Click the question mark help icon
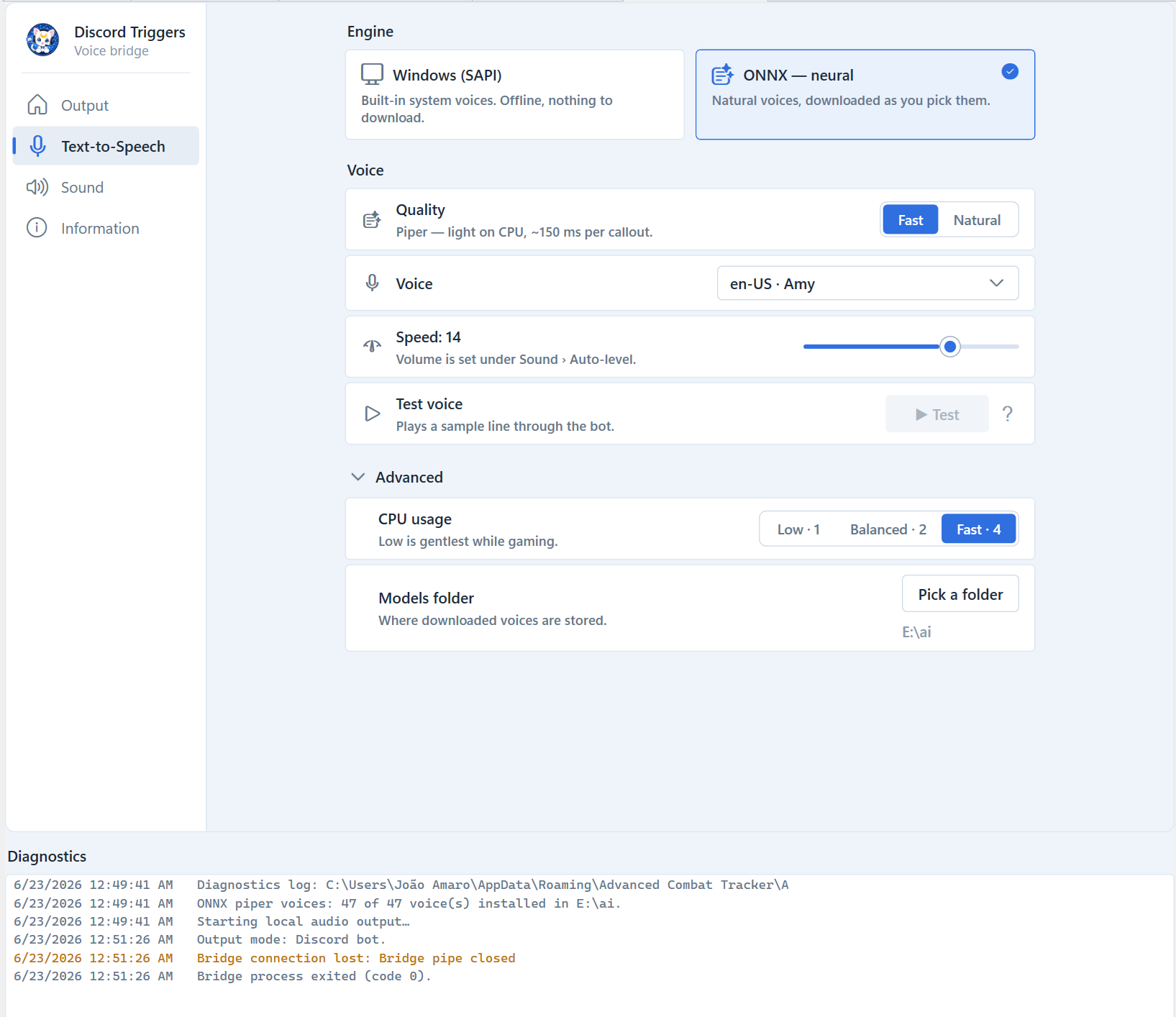 pyautogui.click(x=1008, y=414)
